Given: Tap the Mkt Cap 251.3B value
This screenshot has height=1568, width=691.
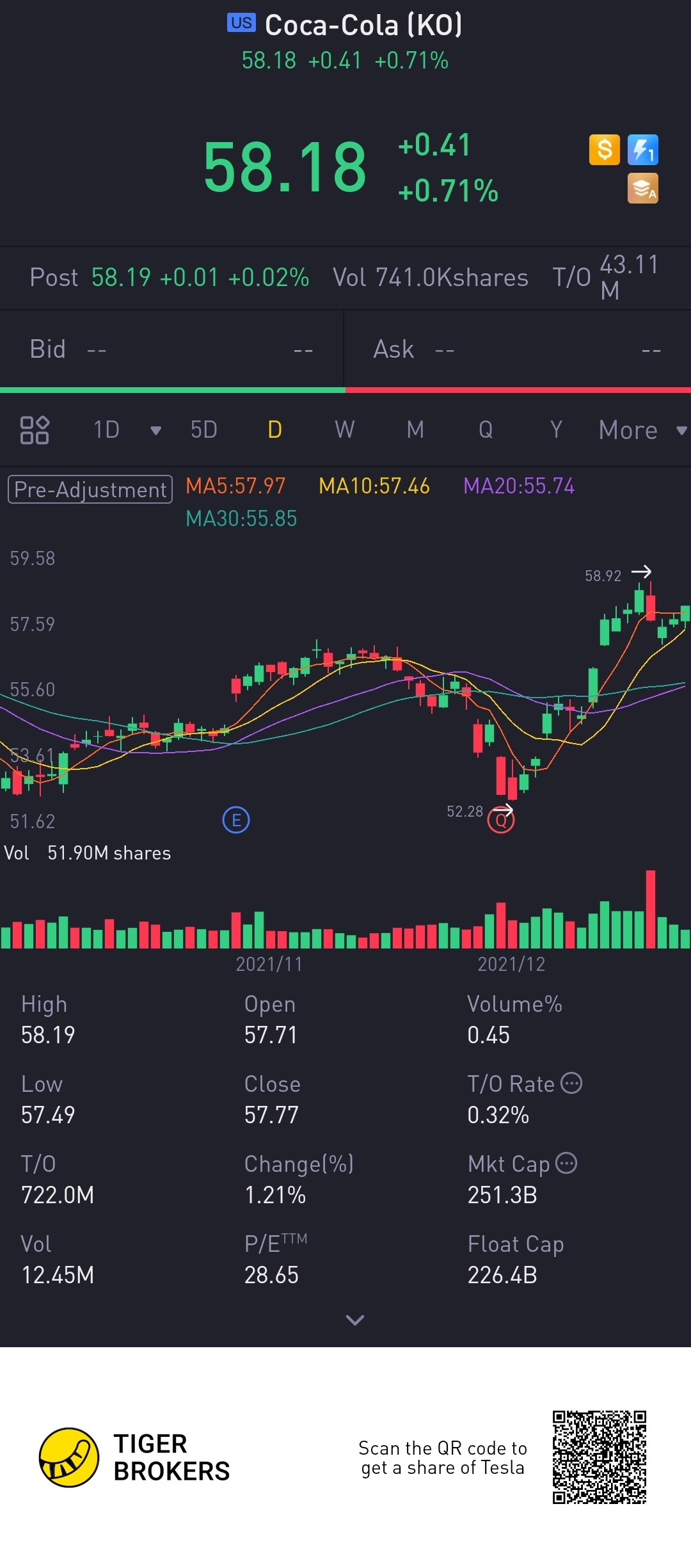Looking at the screenshot, I should [x=502, y=1195].
